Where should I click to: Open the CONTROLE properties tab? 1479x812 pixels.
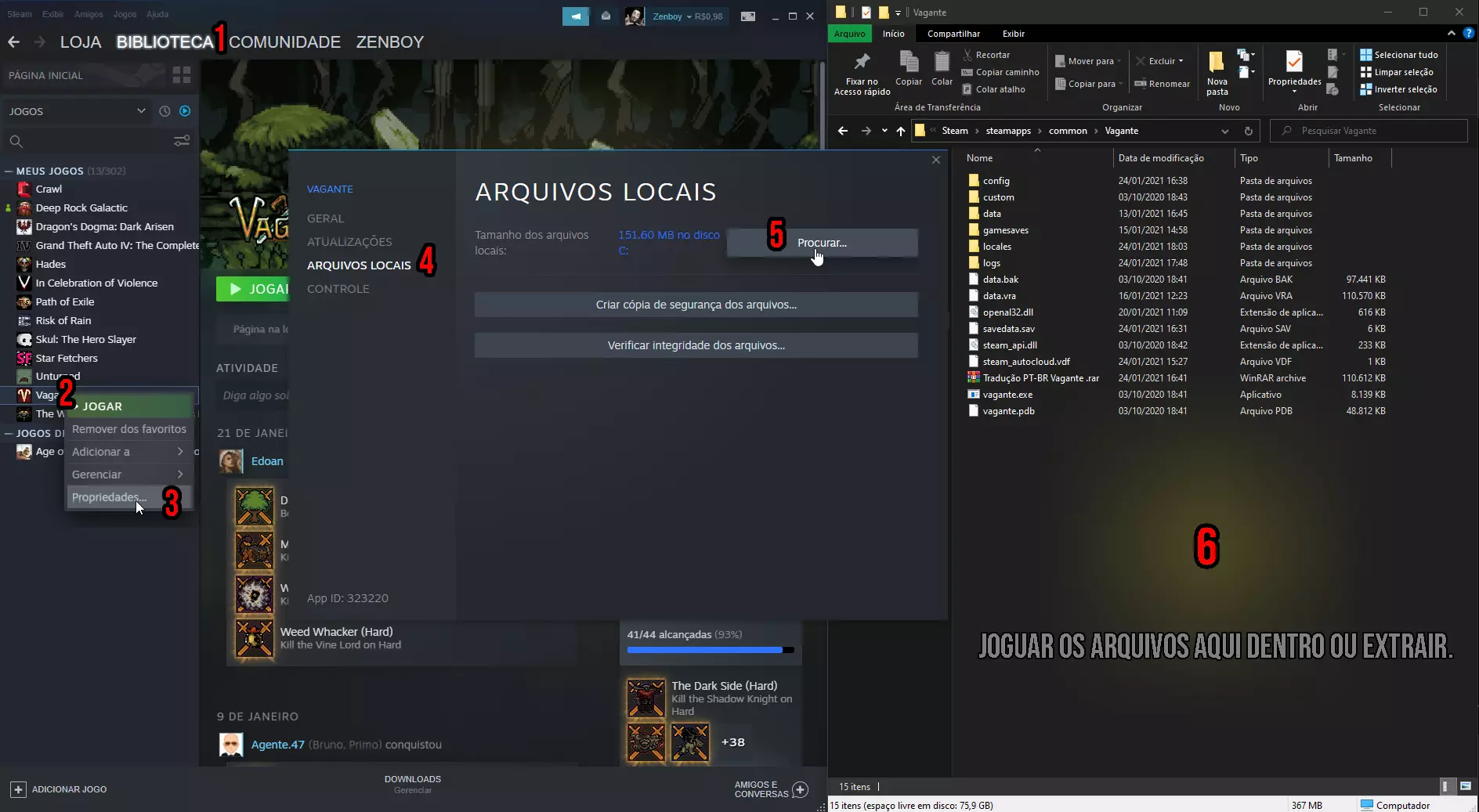338,289
